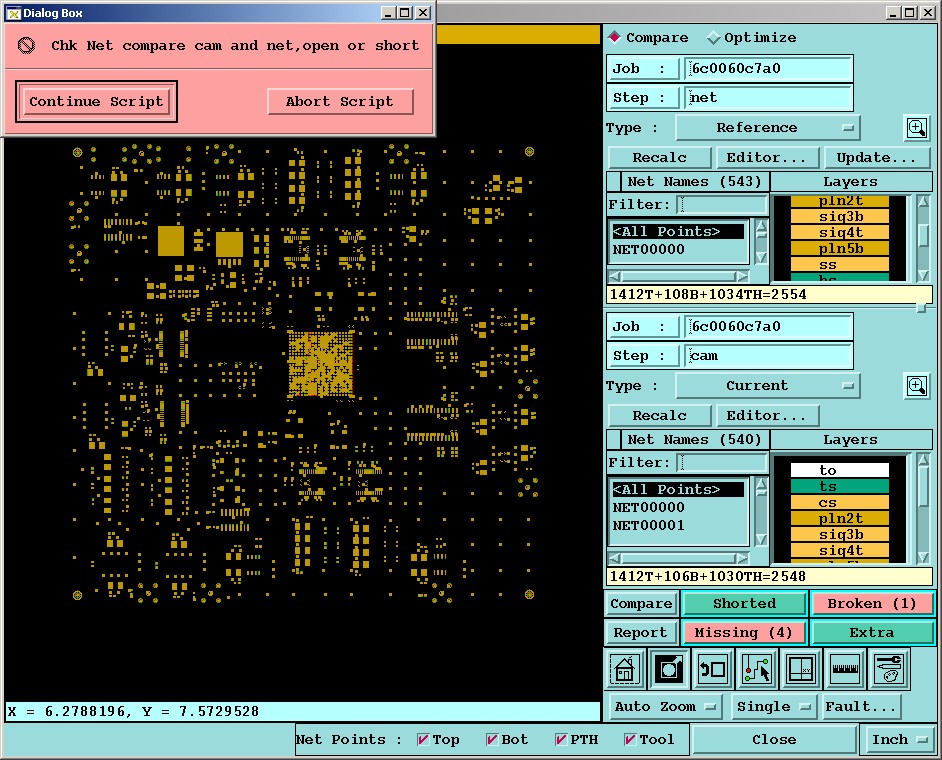Open the wrench and palette options icon
Screen dimensions: 942x760
(x=889, y=669)
